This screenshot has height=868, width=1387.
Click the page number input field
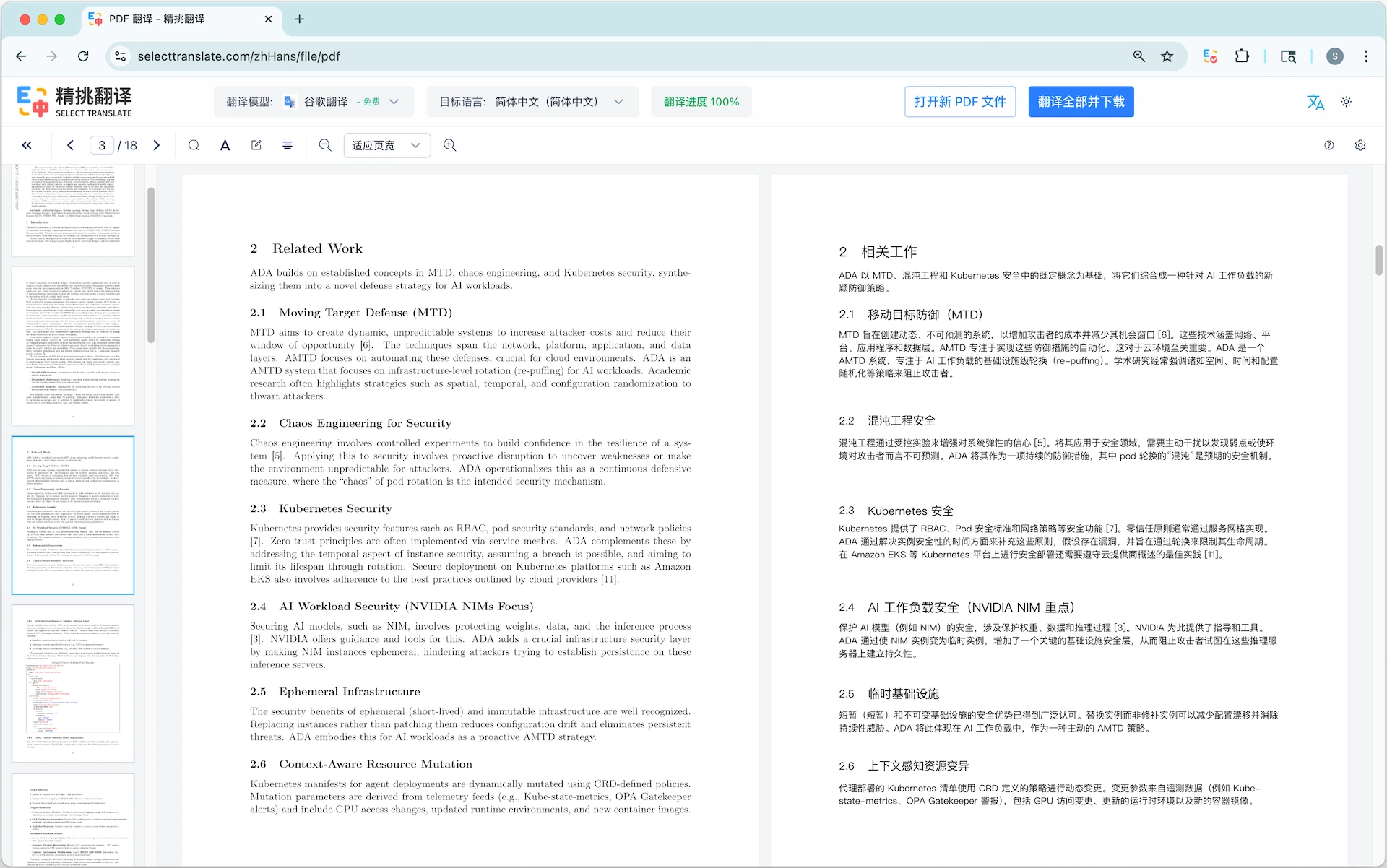click(102, 145)
